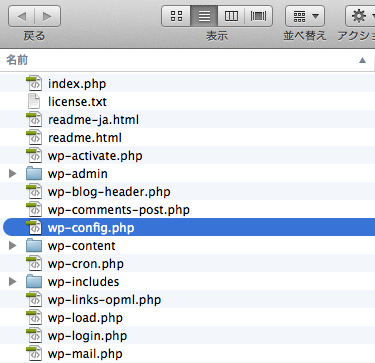Click the wp-includes folder icon
Viewport: 375px width, 363px height.
click(x=34, y=282)
